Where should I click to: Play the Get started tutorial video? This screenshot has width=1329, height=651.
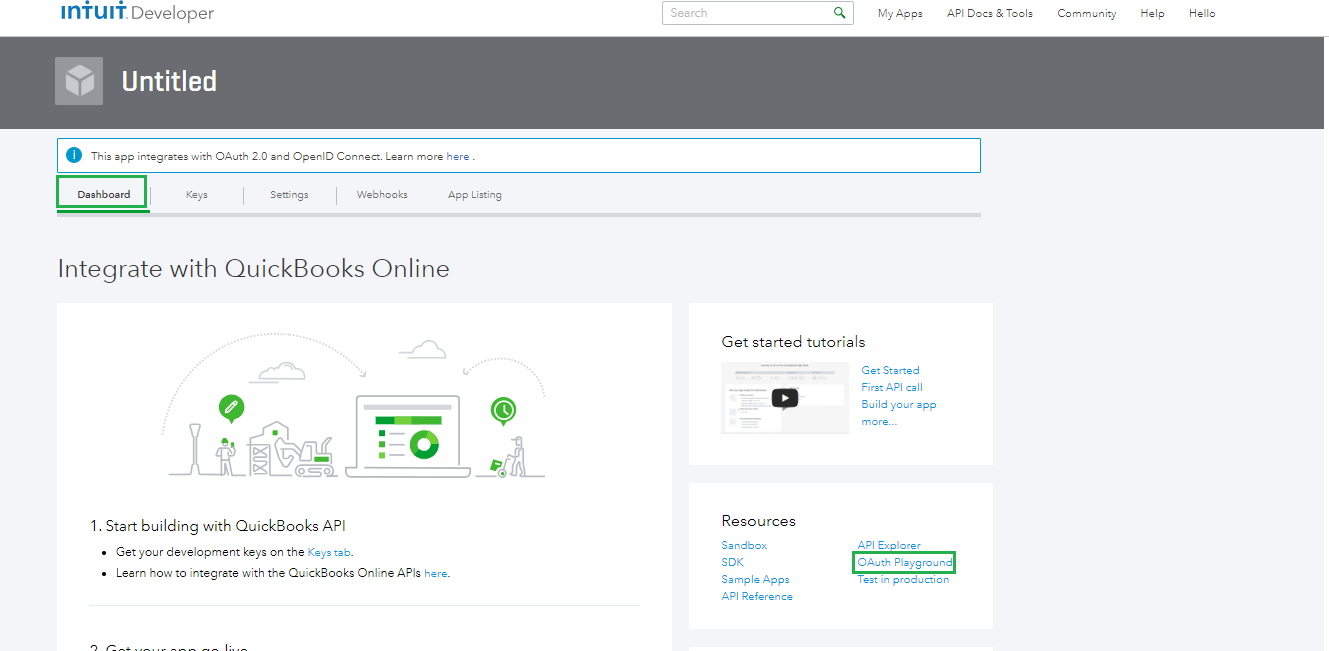click(785, 398)
